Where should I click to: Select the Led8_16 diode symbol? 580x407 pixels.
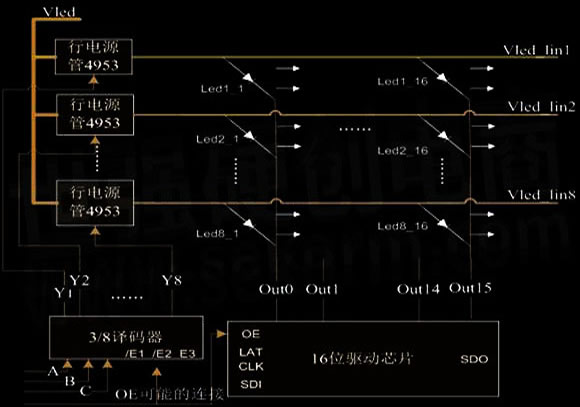[x=442, y=224]
